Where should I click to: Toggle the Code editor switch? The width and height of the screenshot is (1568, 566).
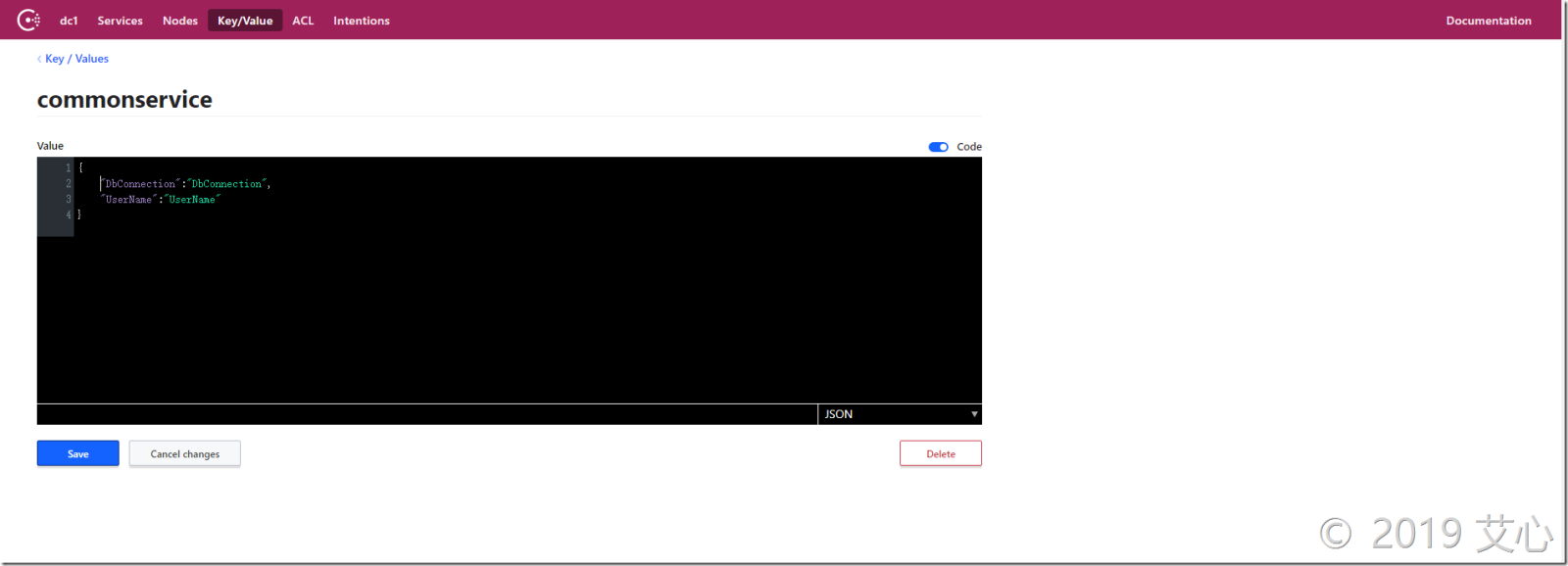938,147
